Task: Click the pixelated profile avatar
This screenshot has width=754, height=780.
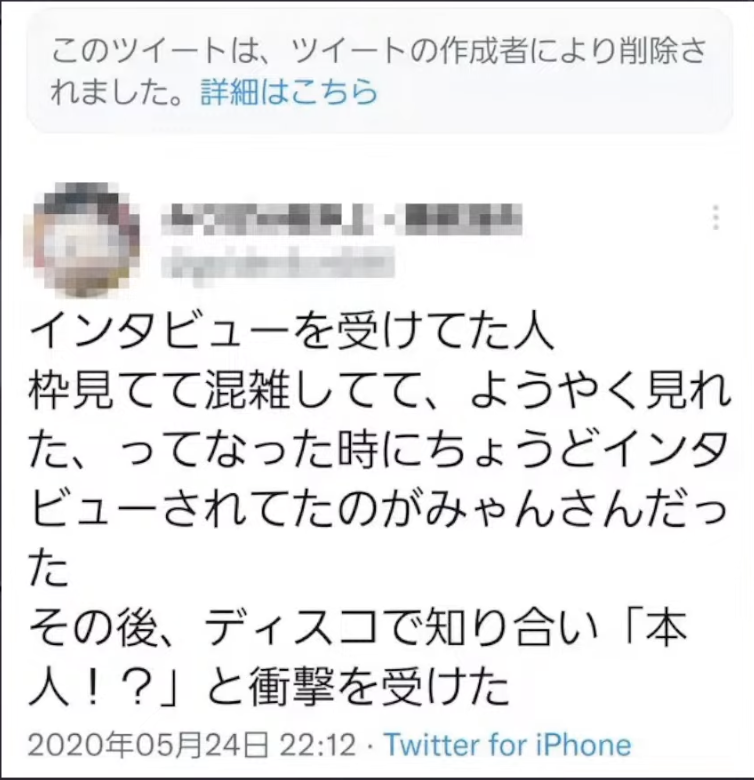Action: click(82, 240)
